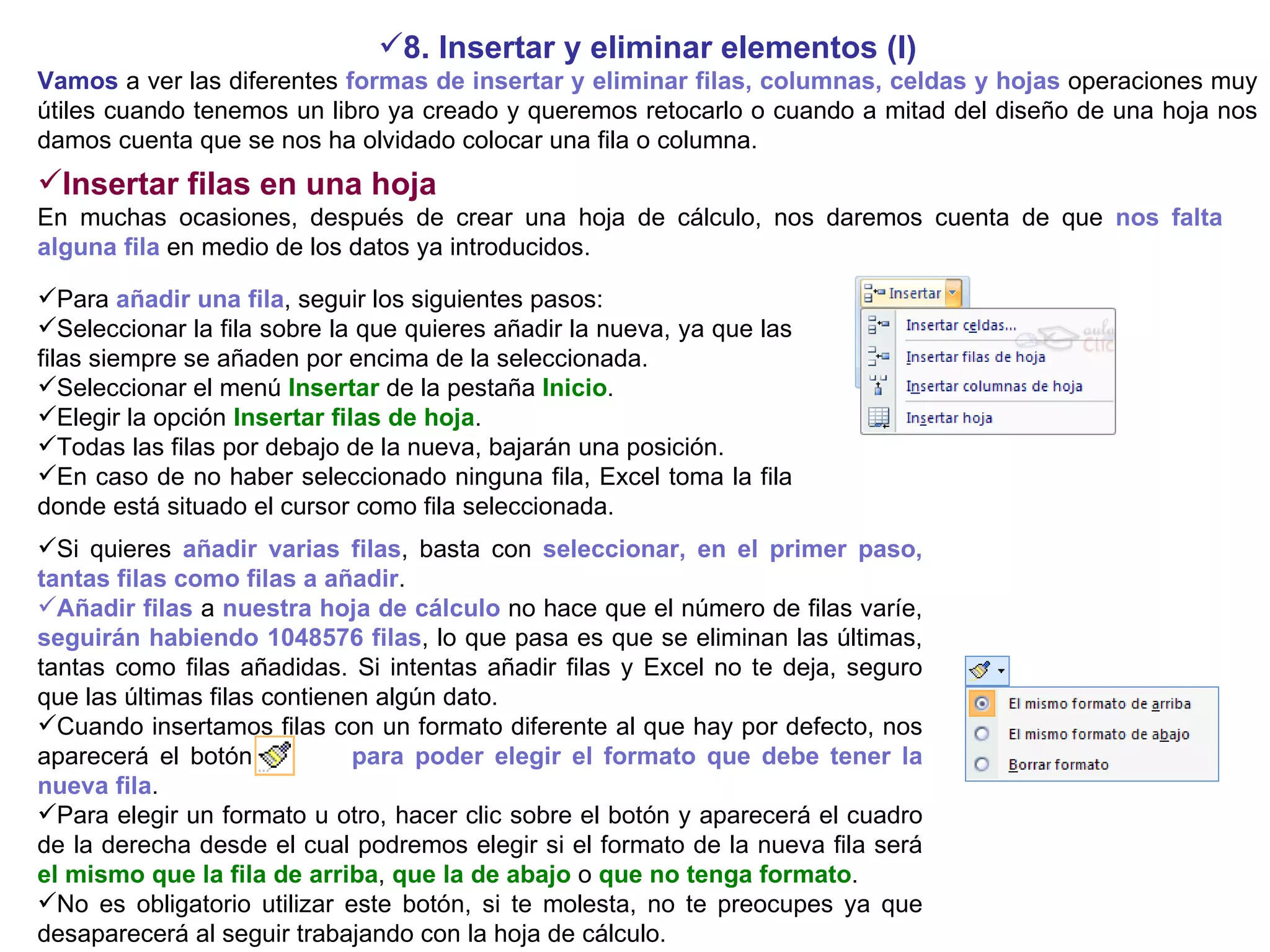Click the Insertar ribbon button

coord(904,293)
